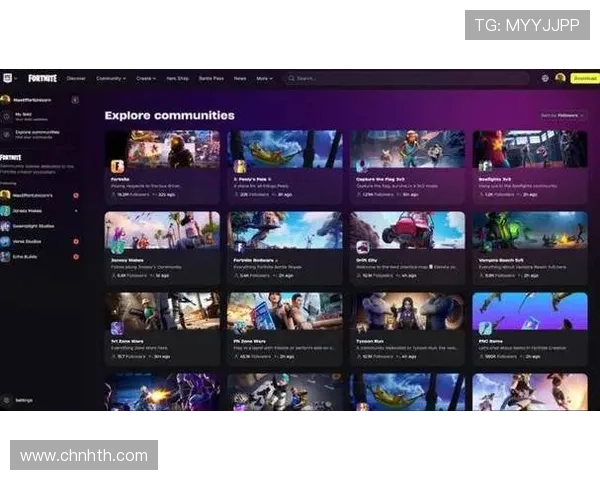Click the My feed sidebar icon

click(6, 116)
